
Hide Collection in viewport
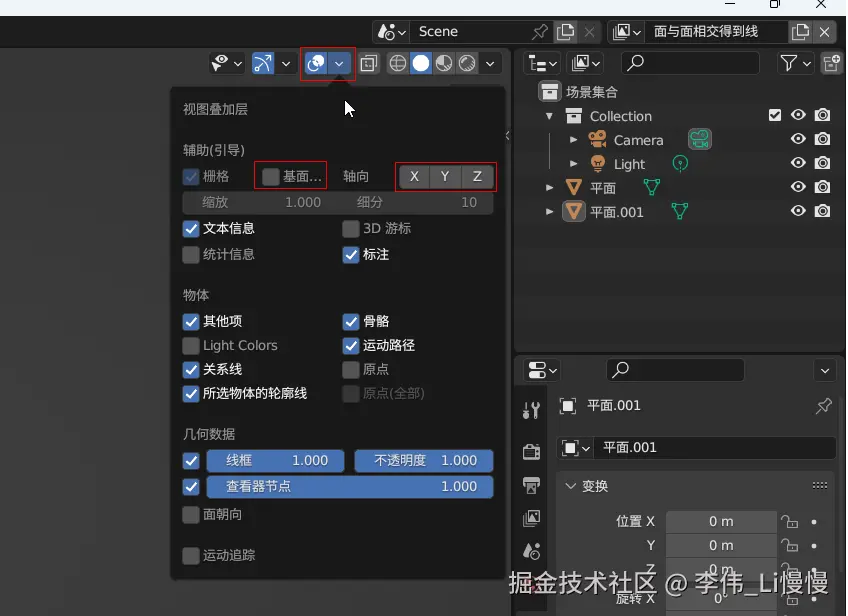pyautogui.click(x=798, y=115)
